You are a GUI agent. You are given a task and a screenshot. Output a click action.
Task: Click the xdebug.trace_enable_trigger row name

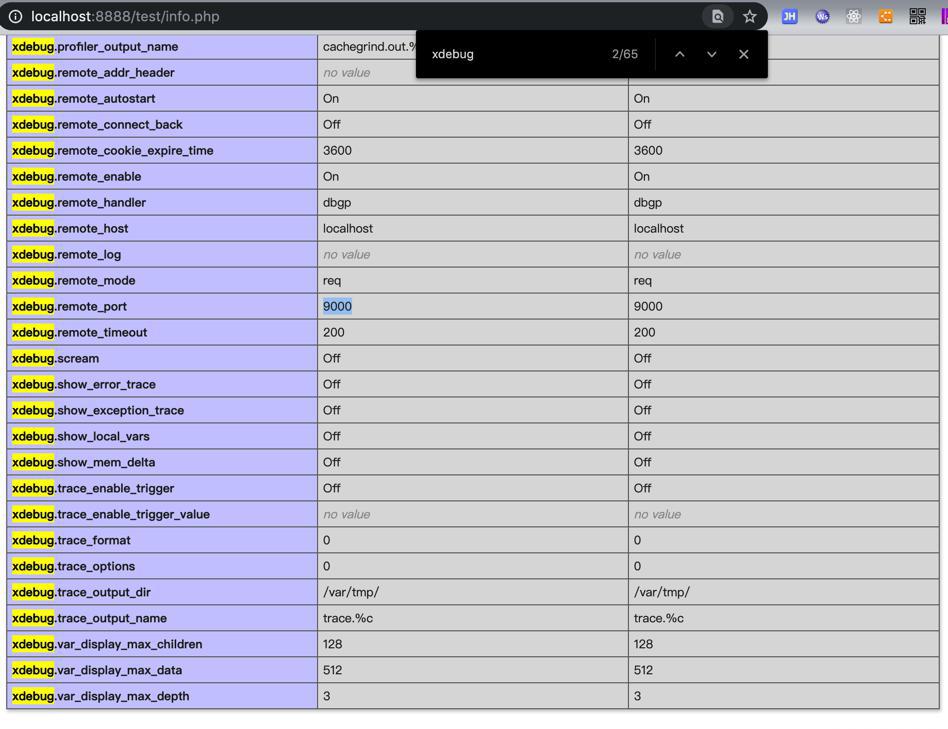coord(93,488)
